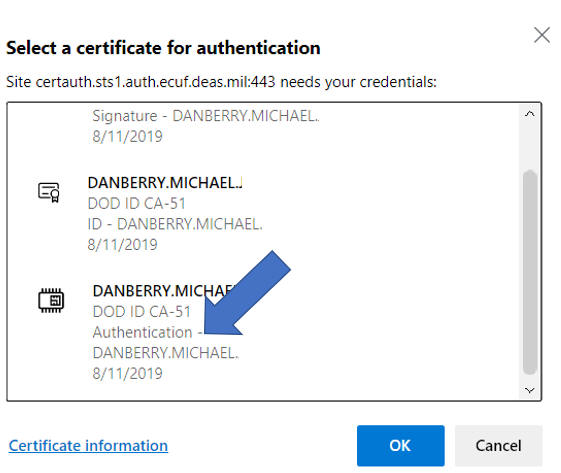
Task: Select the ID DANBERRY.MICHAEL certificate name
Action: tap(165, 183)
